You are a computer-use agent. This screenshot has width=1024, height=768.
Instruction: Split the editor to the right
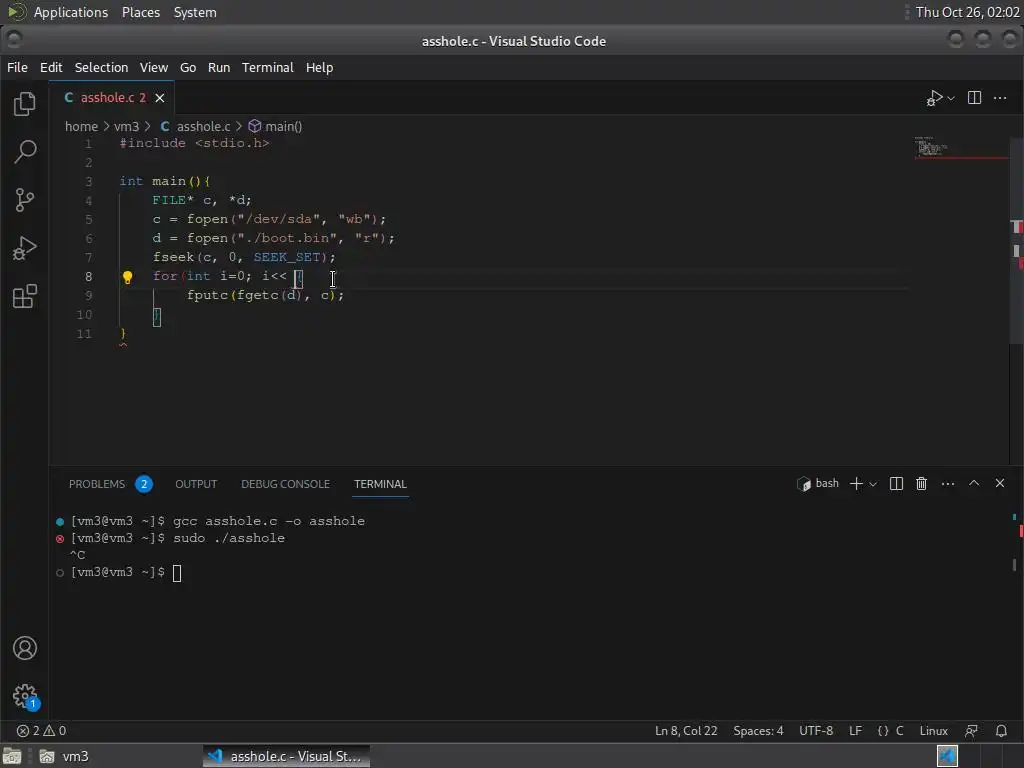point(974,98)
